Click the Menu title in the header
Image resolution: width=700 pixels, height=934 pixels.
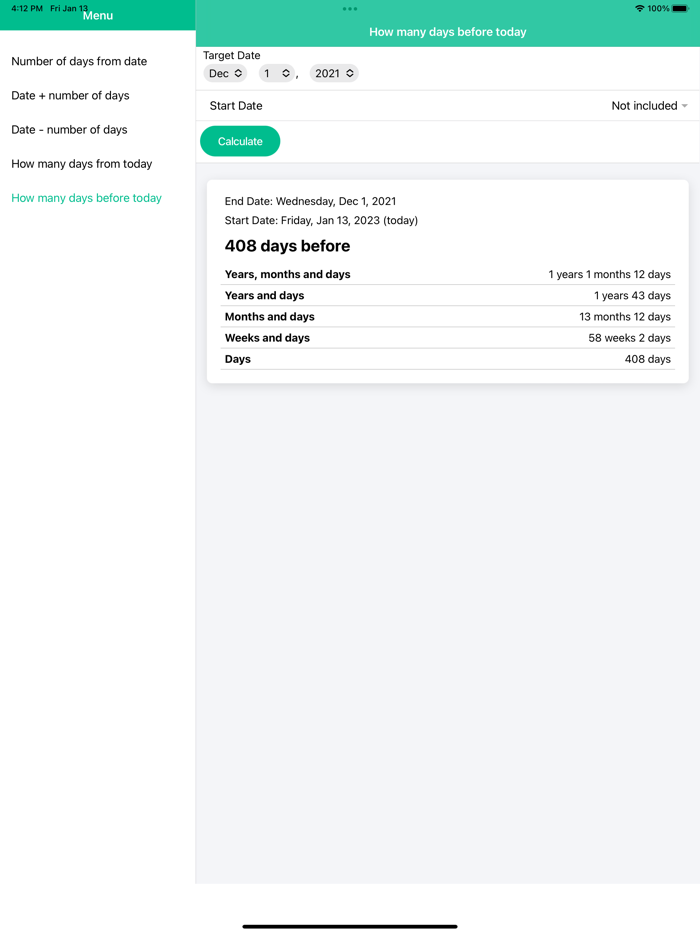(97, 15)
